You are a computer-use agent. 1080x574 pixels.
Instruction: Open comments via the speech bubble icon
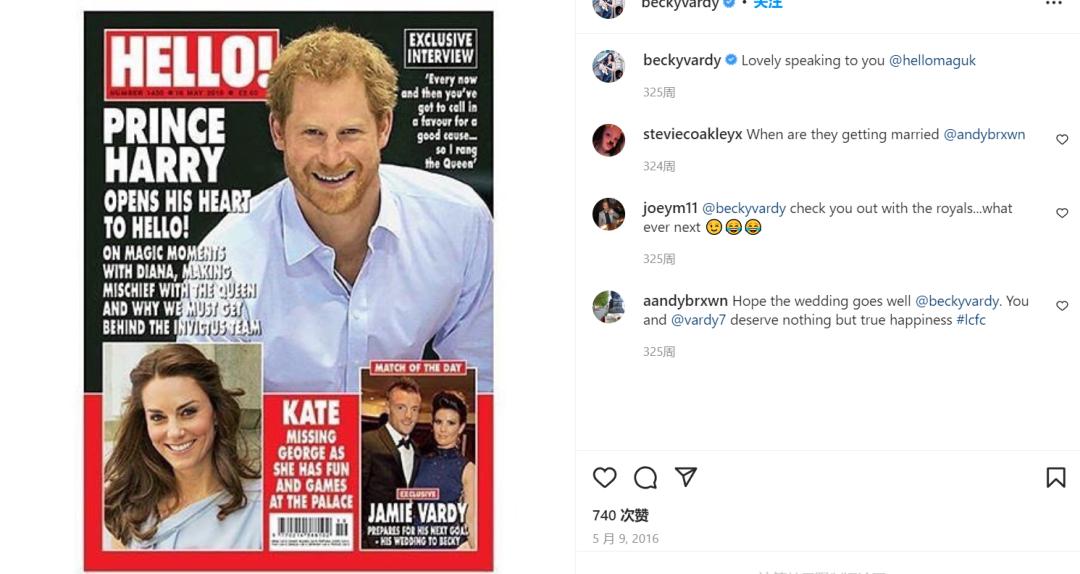[645, 477]
